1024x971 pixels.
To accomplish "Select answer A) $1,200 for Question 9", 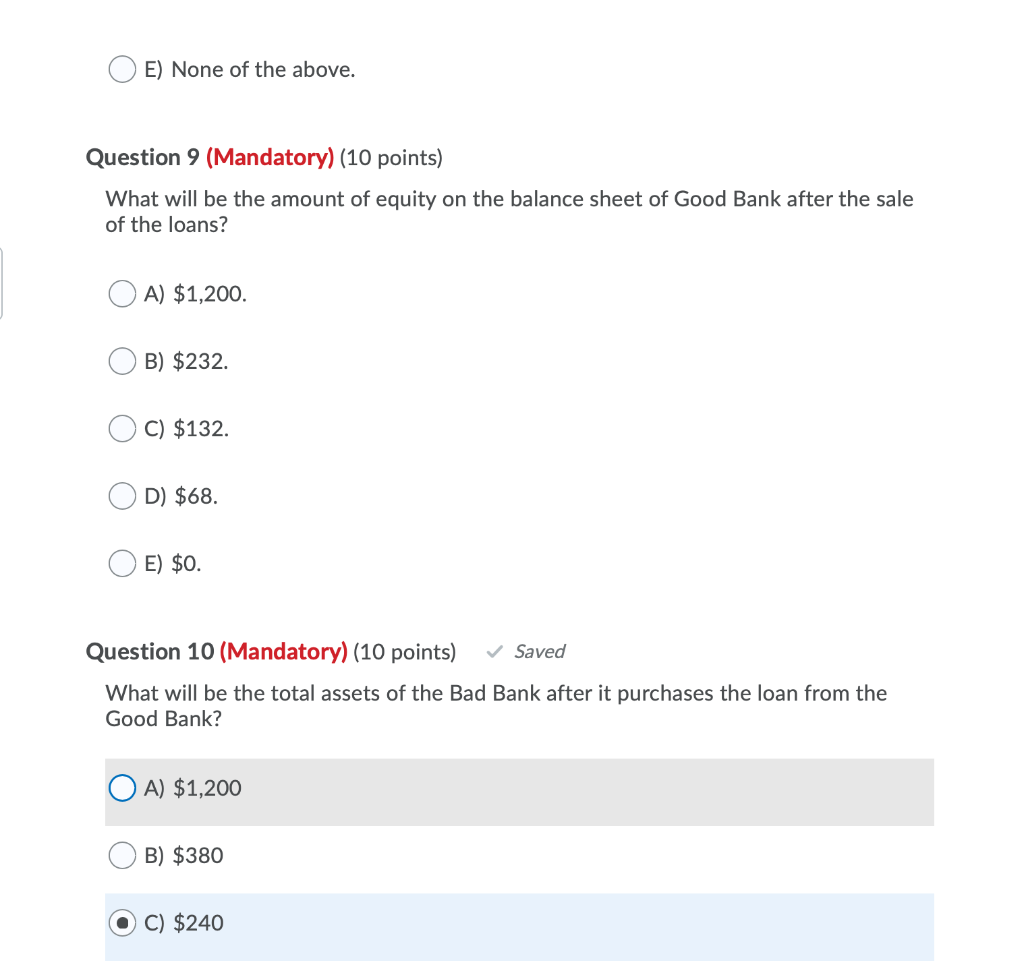I will coord(121,293).
